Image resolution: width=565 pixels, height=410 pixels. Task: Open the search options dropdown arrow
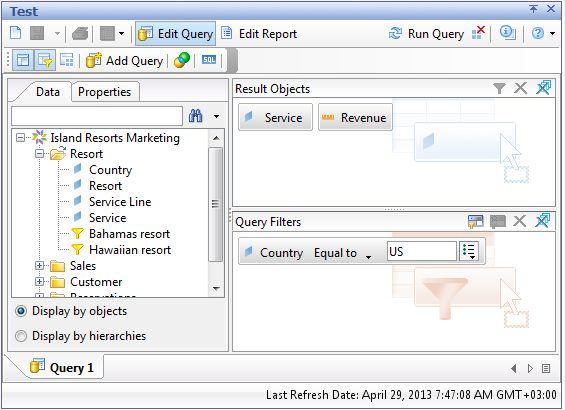[x=216, y=116]
